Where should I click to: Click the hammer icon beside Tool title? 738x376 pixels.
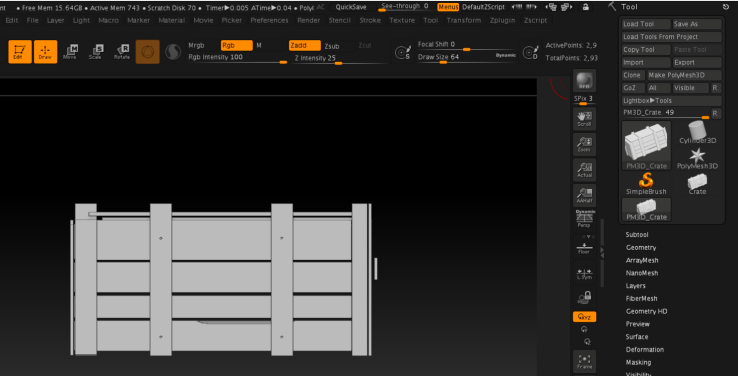point(612,6)
